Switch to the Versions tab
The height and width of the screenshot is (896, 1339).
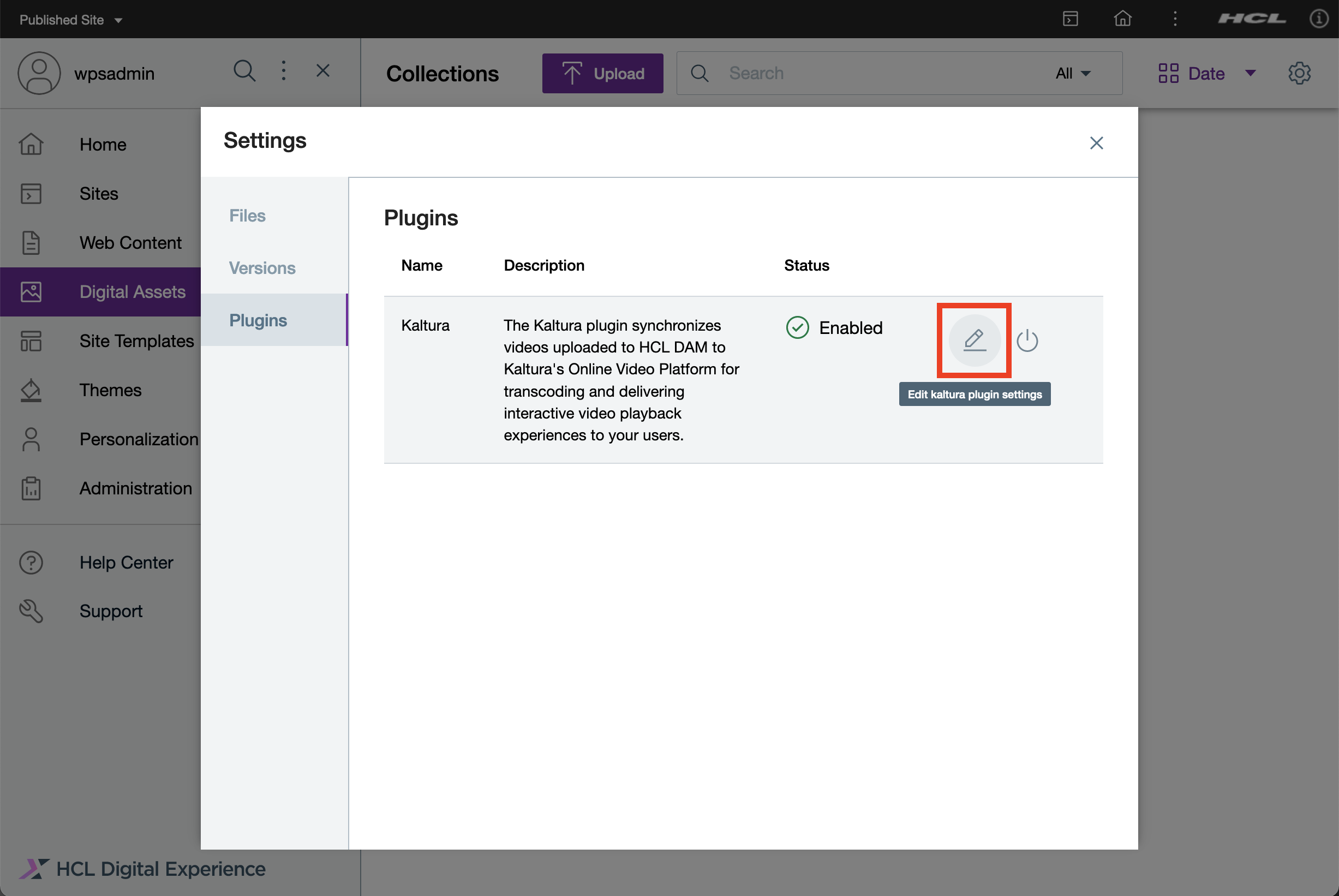(262, 267)
